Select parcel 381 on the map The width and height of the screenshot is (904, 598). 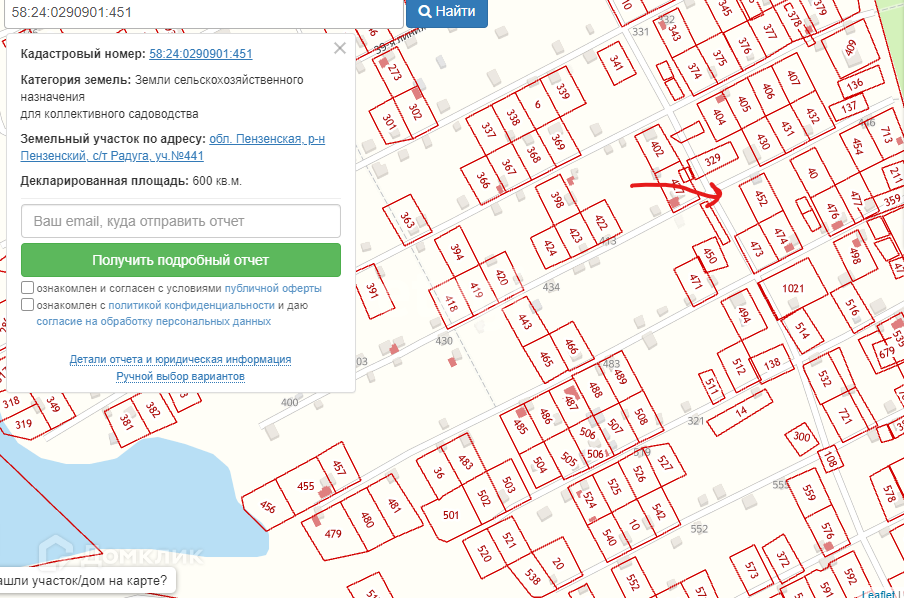[x=126, y=423]
